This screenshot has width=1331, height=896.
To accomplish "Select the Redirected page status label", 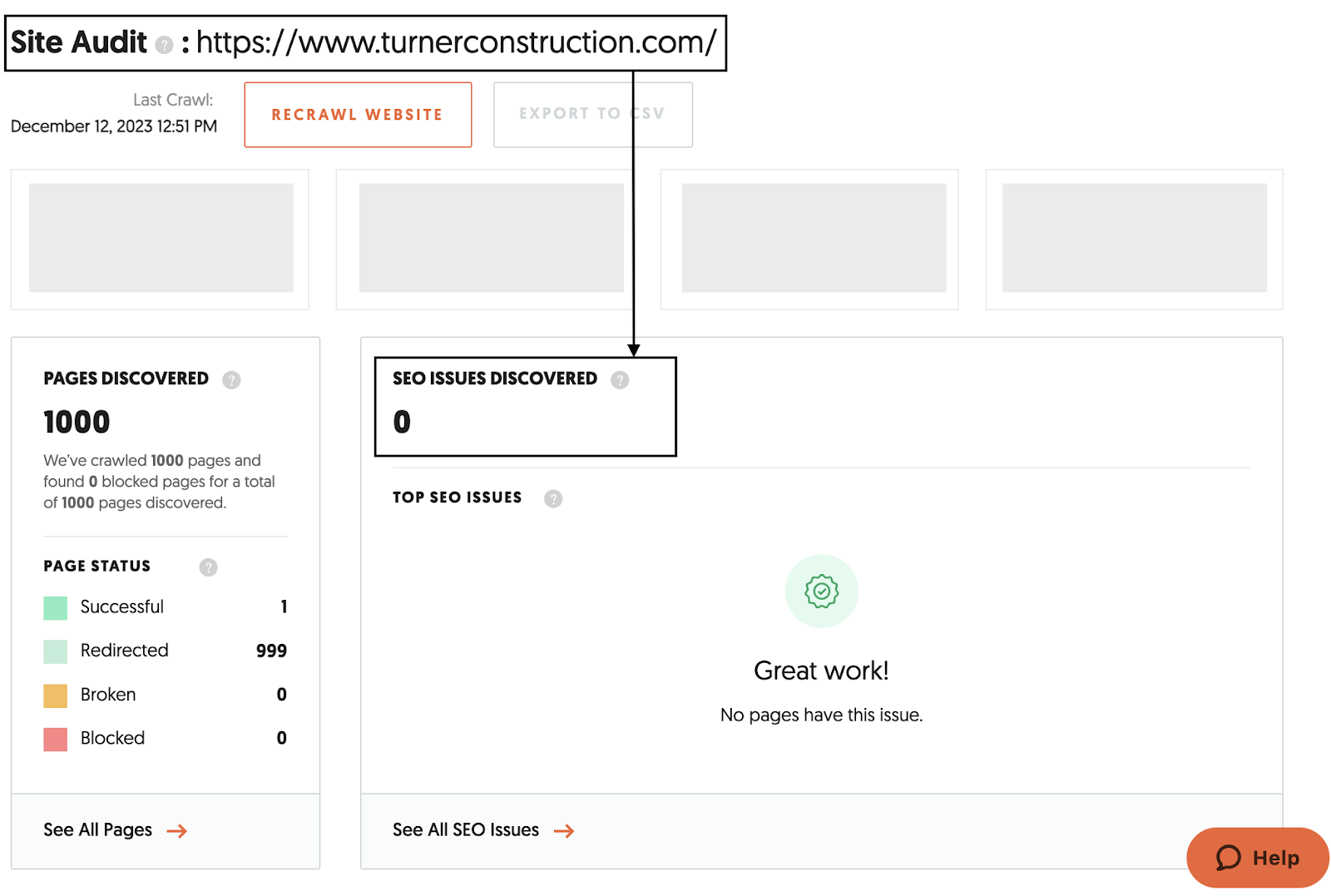I will [125, 651].
